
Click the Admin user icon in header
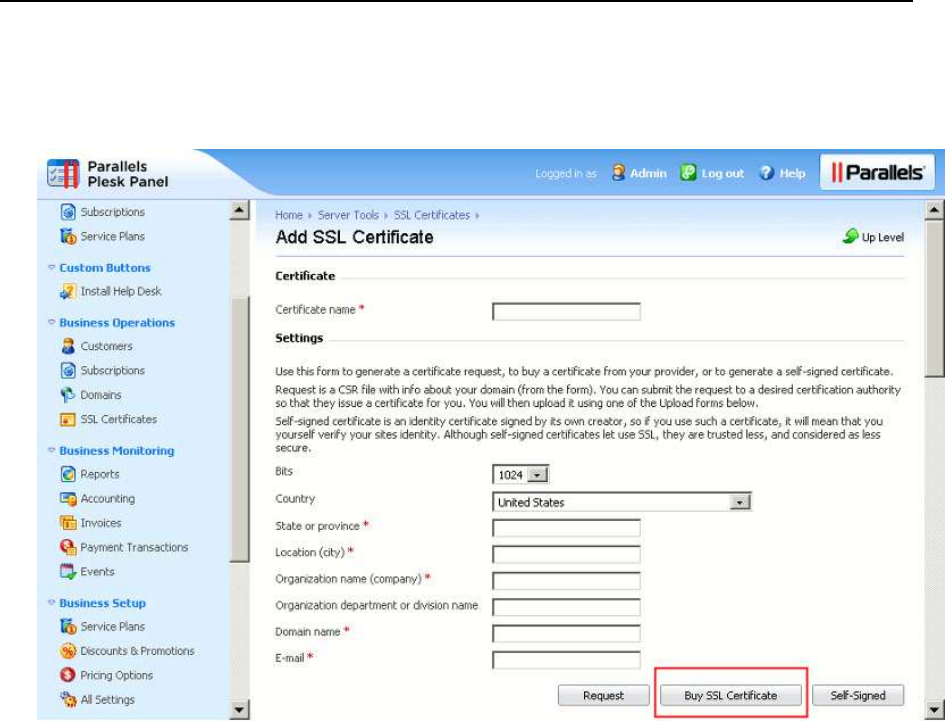pos(618,173)
